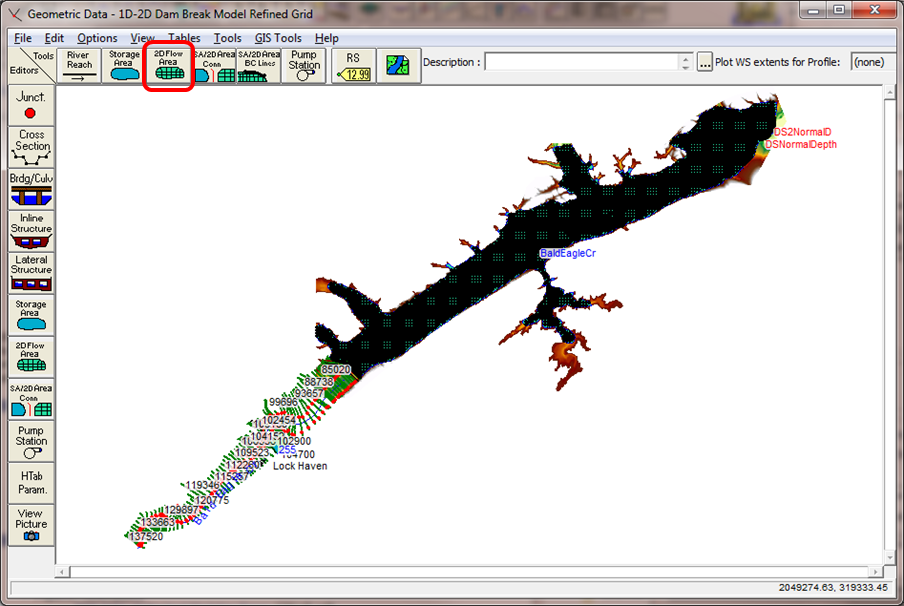Open the Junction editor
The width and height of the screenshot is (904, 606).
coord(31,106)
